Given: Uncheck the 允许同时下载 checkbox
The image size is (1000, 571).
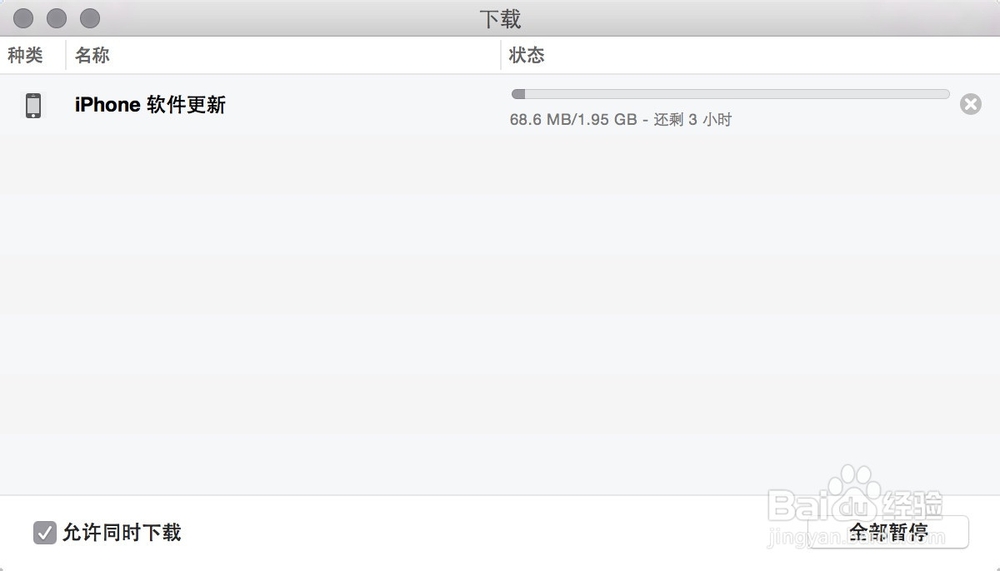Looking at the screenshot, I should (45, 532).
